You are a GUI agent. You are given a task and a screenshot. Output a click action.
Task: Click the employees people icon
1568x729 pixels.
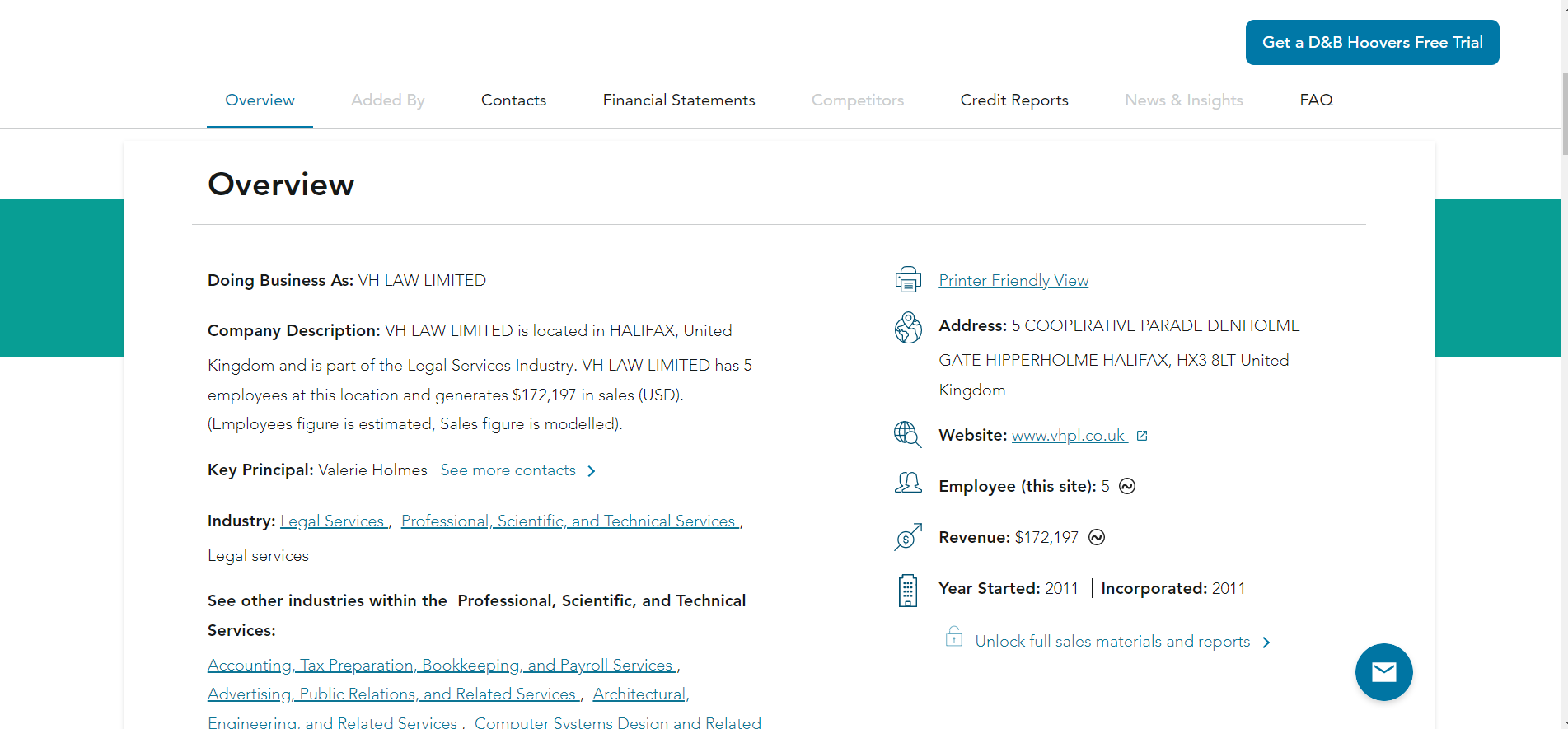908,483
